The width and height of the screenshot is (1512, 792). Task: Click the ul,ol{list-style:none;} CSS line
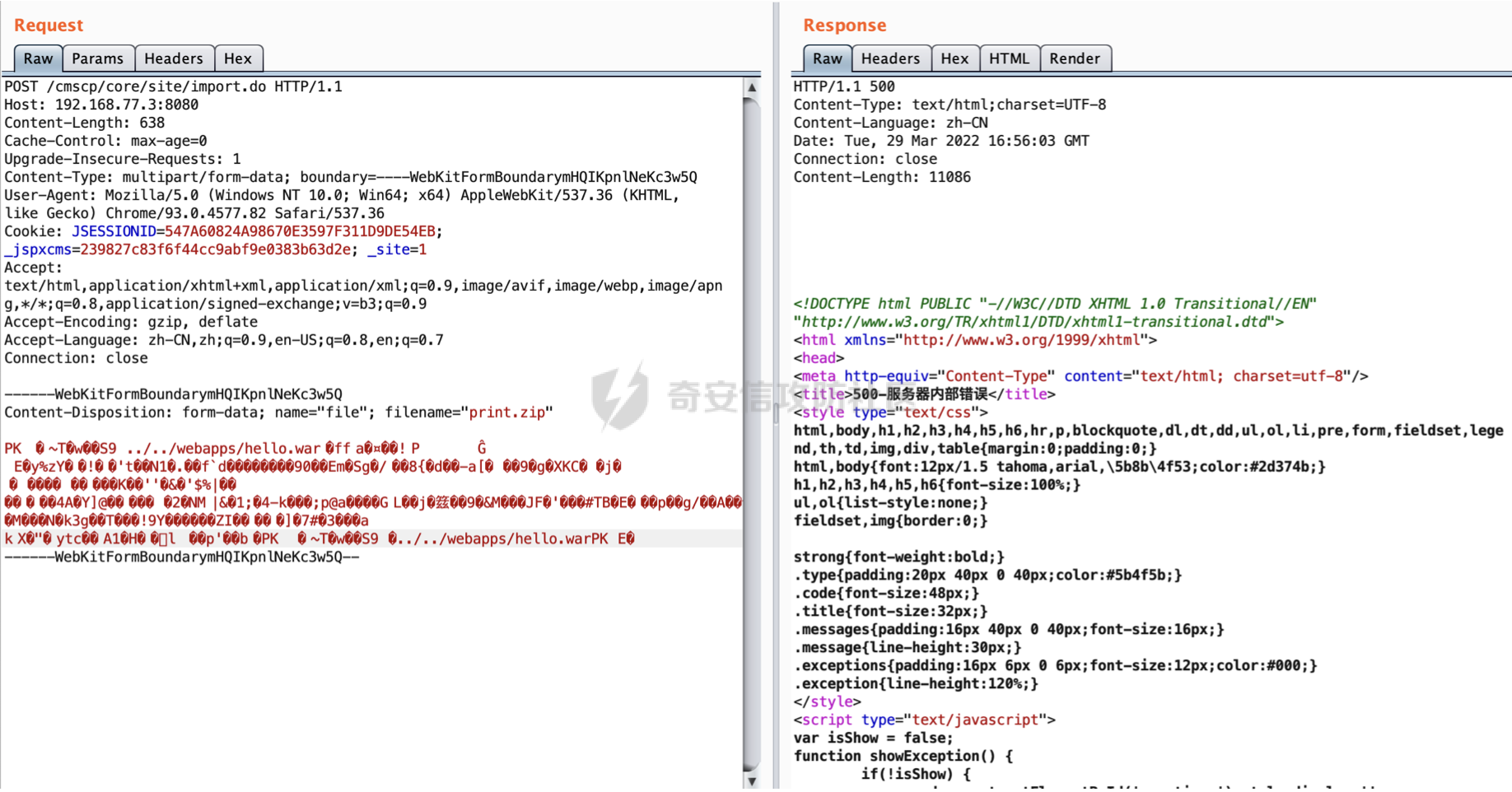(890, 503)
